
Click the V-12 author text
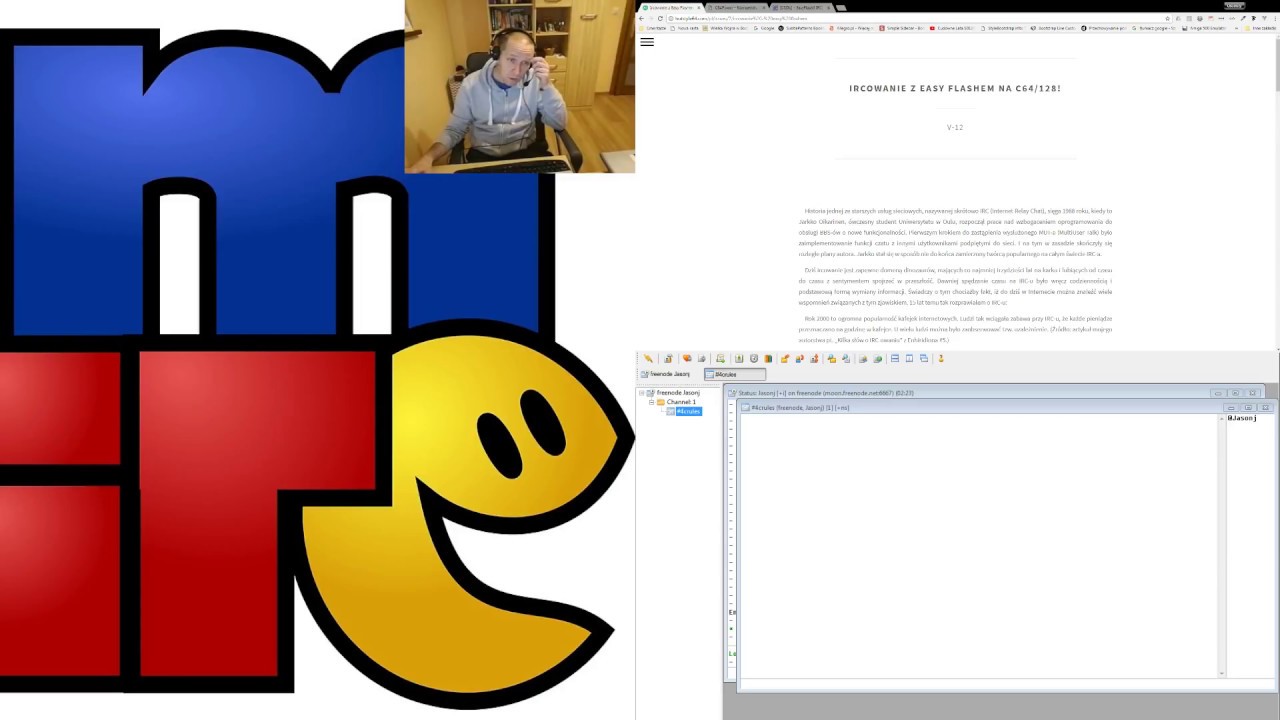955,127
